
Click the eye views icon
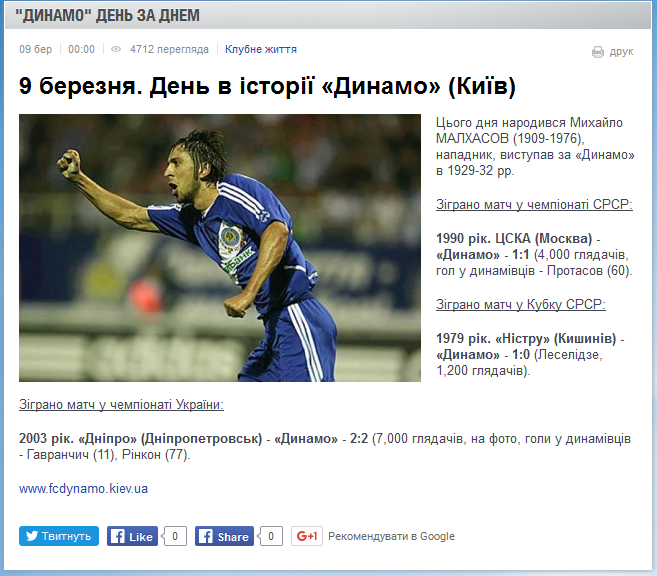click(116, 49)
